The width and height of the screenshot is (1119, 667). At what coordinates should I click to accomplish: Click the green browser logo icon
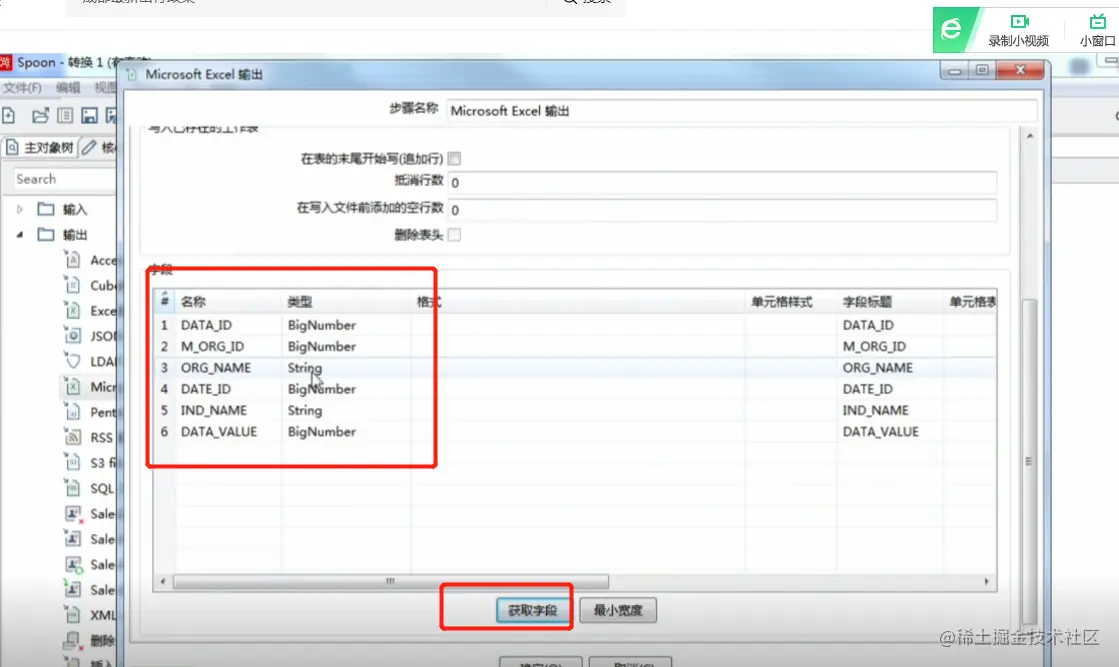(x=953, y=29)
